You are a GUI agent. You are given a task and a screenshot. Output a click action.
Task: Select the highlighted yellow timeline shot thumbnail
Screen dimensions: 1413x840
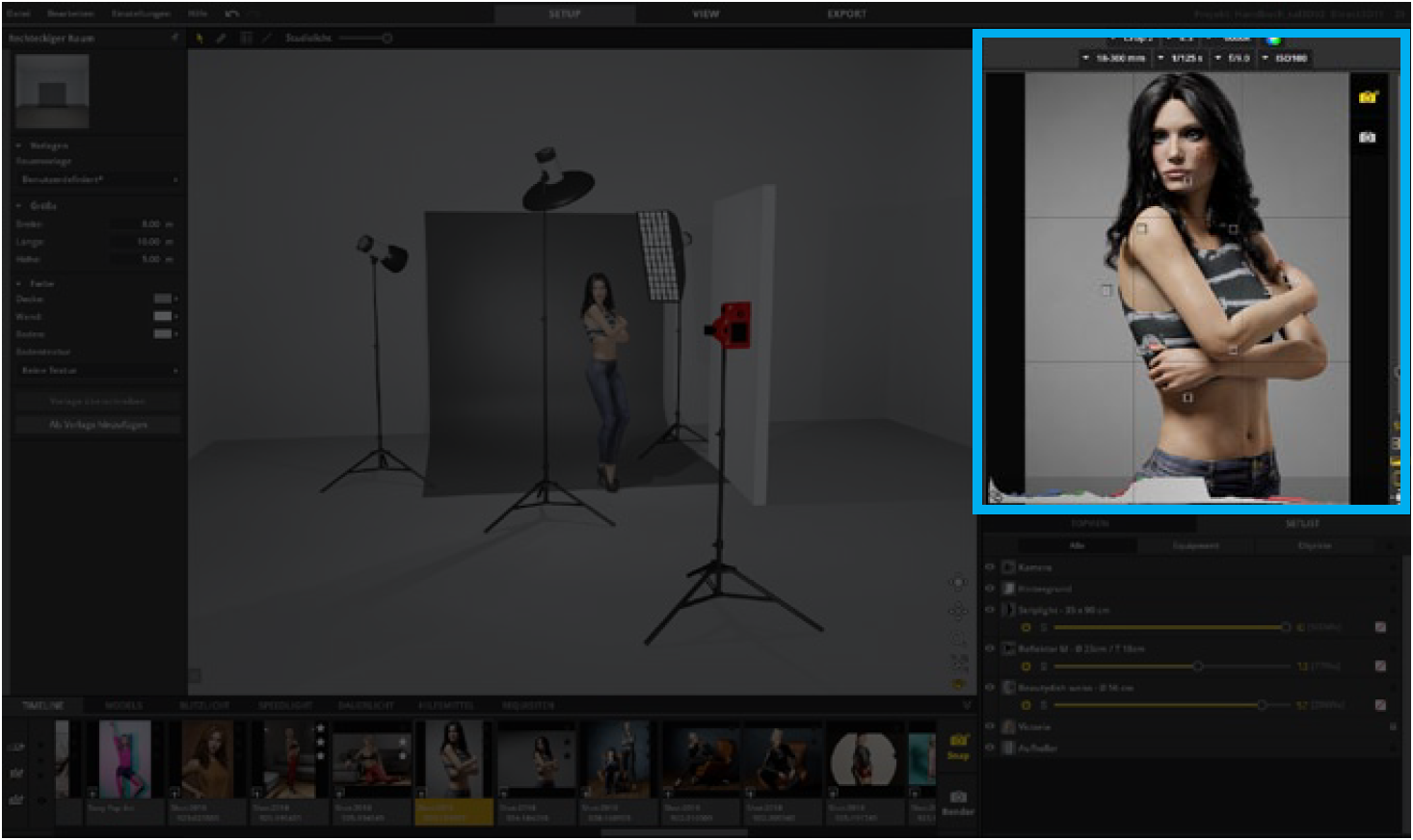pos(454,771)
